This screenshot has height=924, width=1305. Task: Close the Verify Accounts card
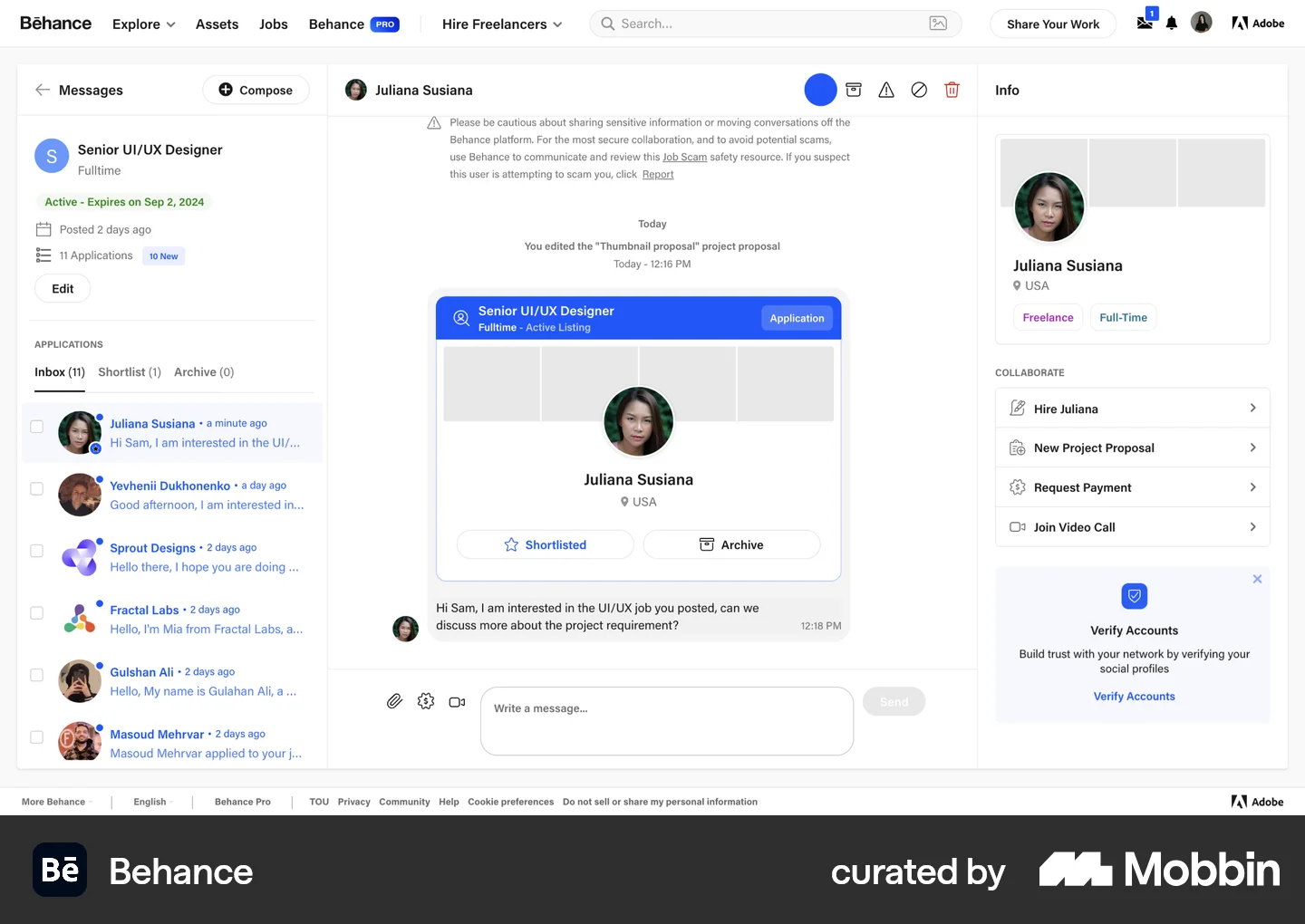(1257, 579)
